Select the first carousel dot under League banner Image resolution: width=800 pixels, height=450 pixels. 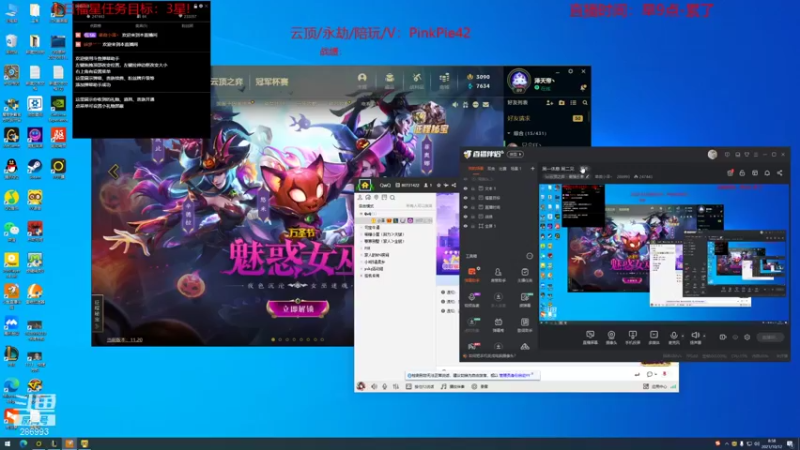273,339
